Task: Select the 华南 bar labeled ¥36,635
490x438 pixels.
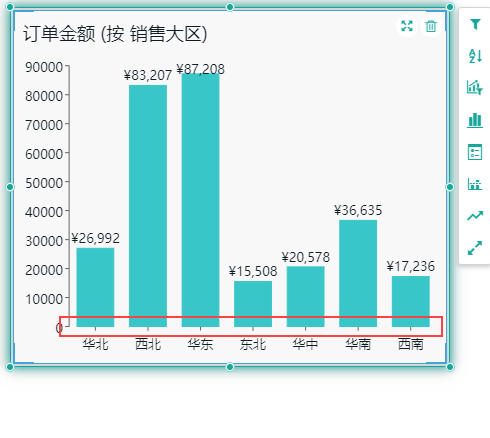Action: pos(358,273)
